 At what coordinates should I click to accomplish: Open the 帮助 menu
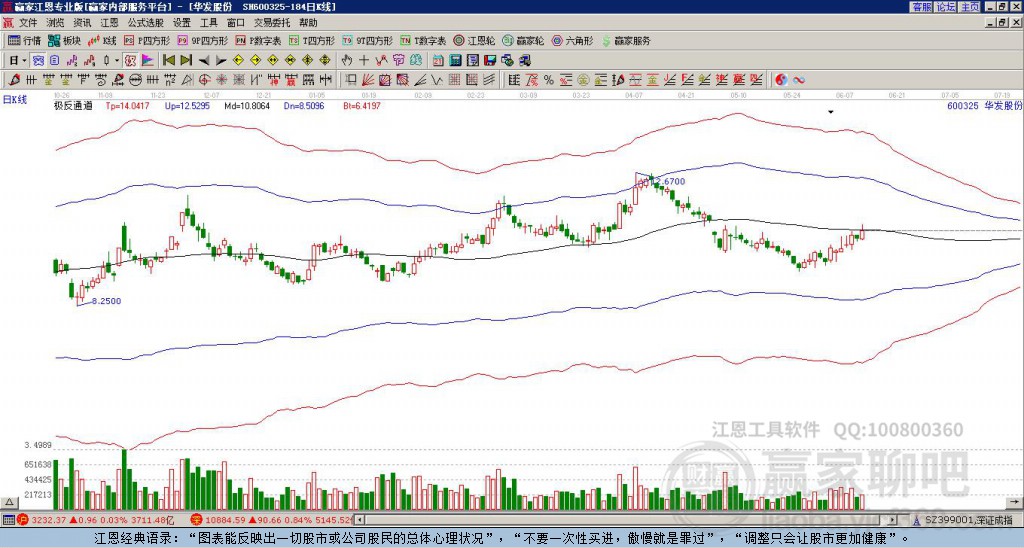click(308, 23)
